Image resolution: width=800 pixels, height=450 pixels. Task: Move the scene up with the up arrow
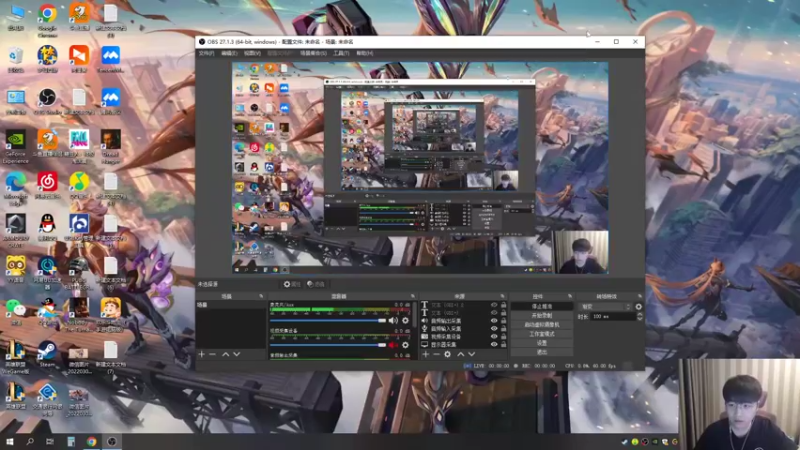click(x=226, y=354)
